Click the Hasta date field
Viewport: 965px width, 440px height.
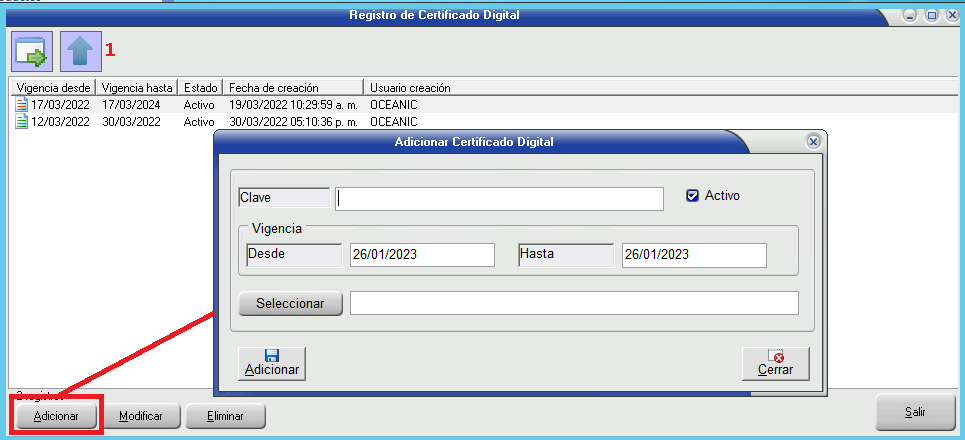(694, 255)
